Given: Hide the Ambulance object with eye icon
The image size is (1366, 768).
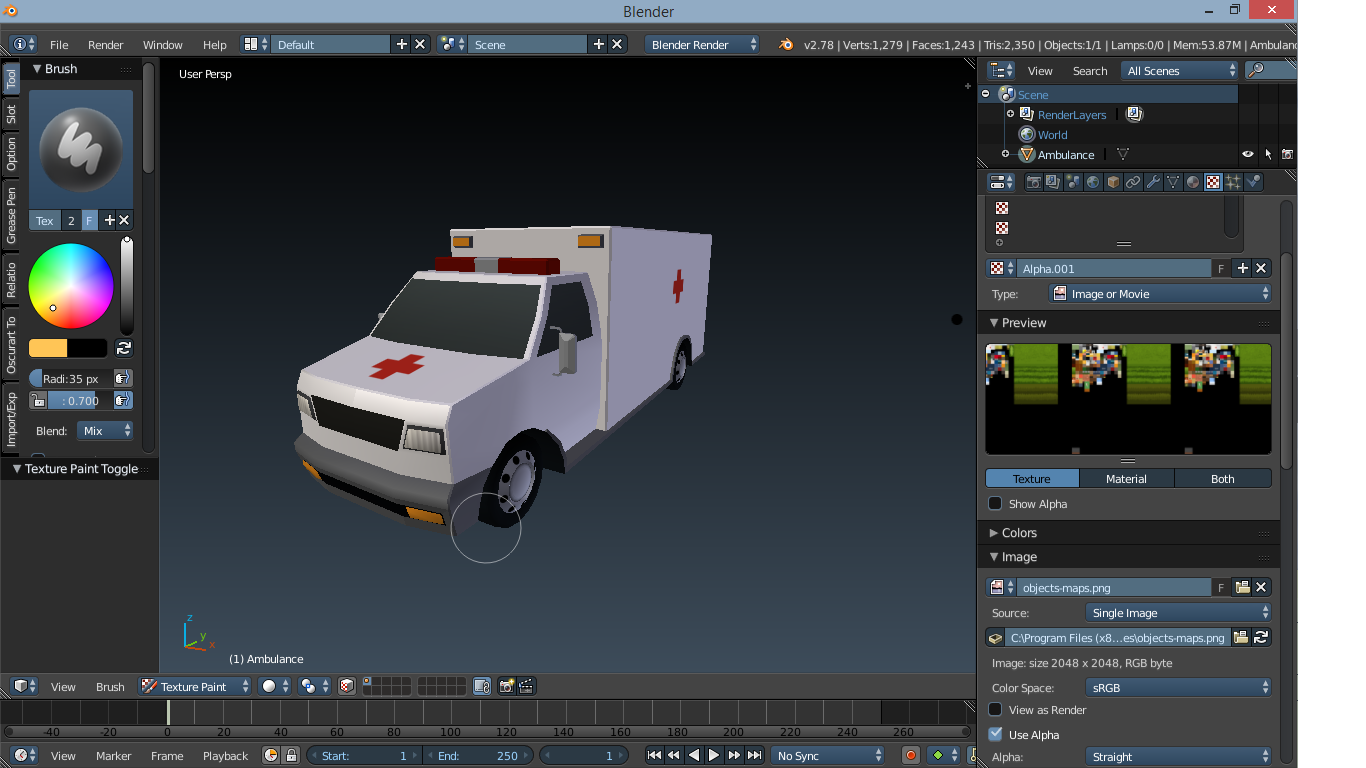Looking at the screenshot, I should pyautogui.click(x=1247, y=155).
